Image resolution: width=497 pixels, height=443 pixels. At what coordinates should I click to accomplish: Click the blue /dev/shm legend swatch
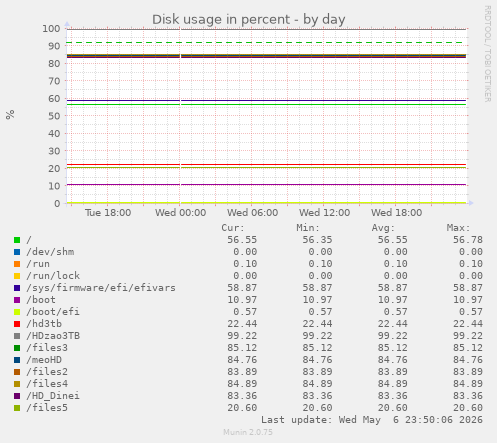pyautogui.click(x=17, y=252)
